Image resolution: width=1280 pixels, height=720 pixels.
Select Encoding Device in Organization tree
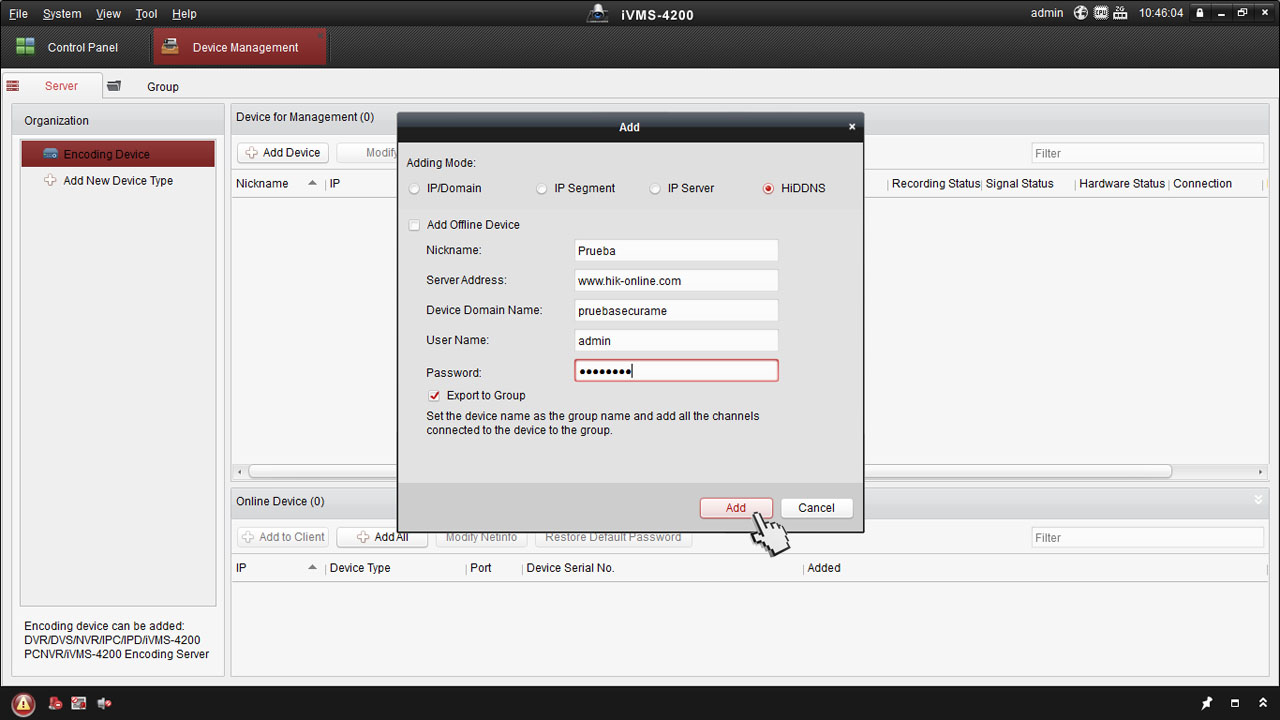click(118, 154)
